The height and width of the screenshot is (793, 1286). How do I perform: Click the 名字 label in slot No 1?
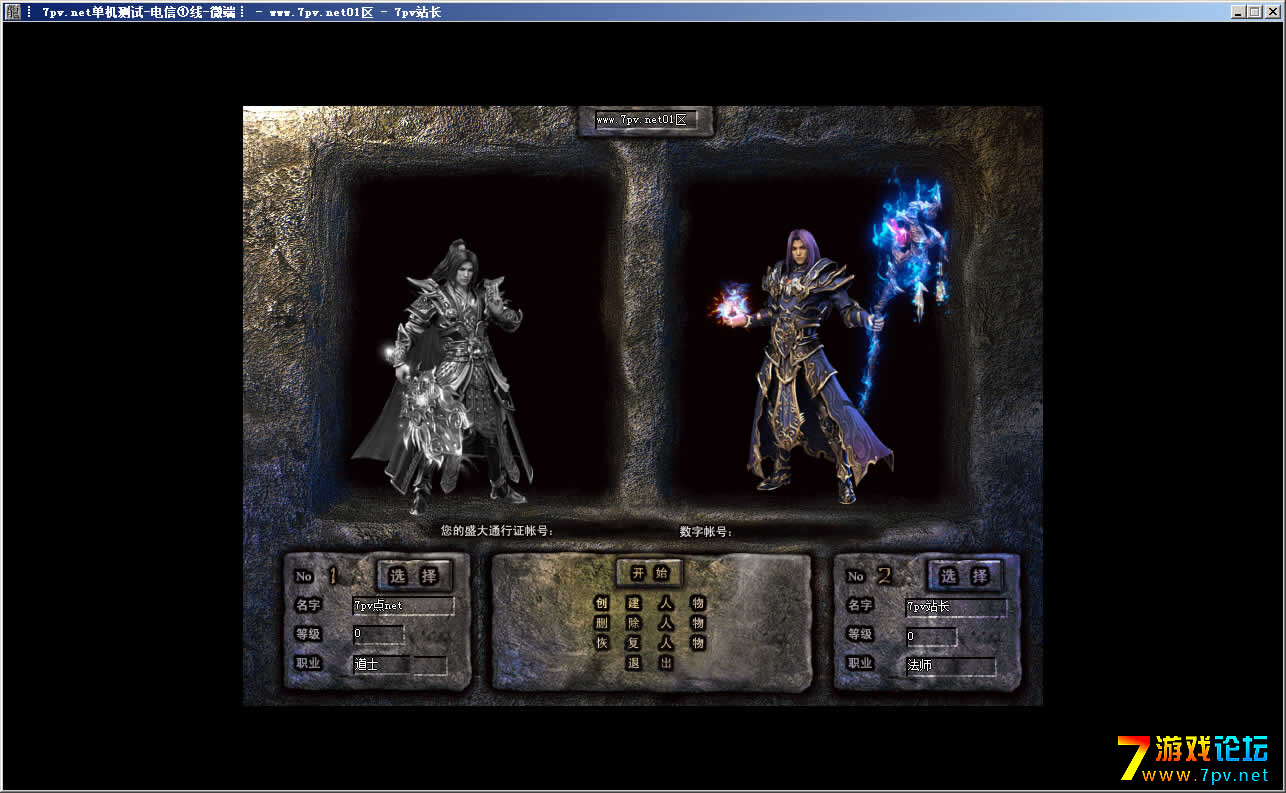click(308, 605)
